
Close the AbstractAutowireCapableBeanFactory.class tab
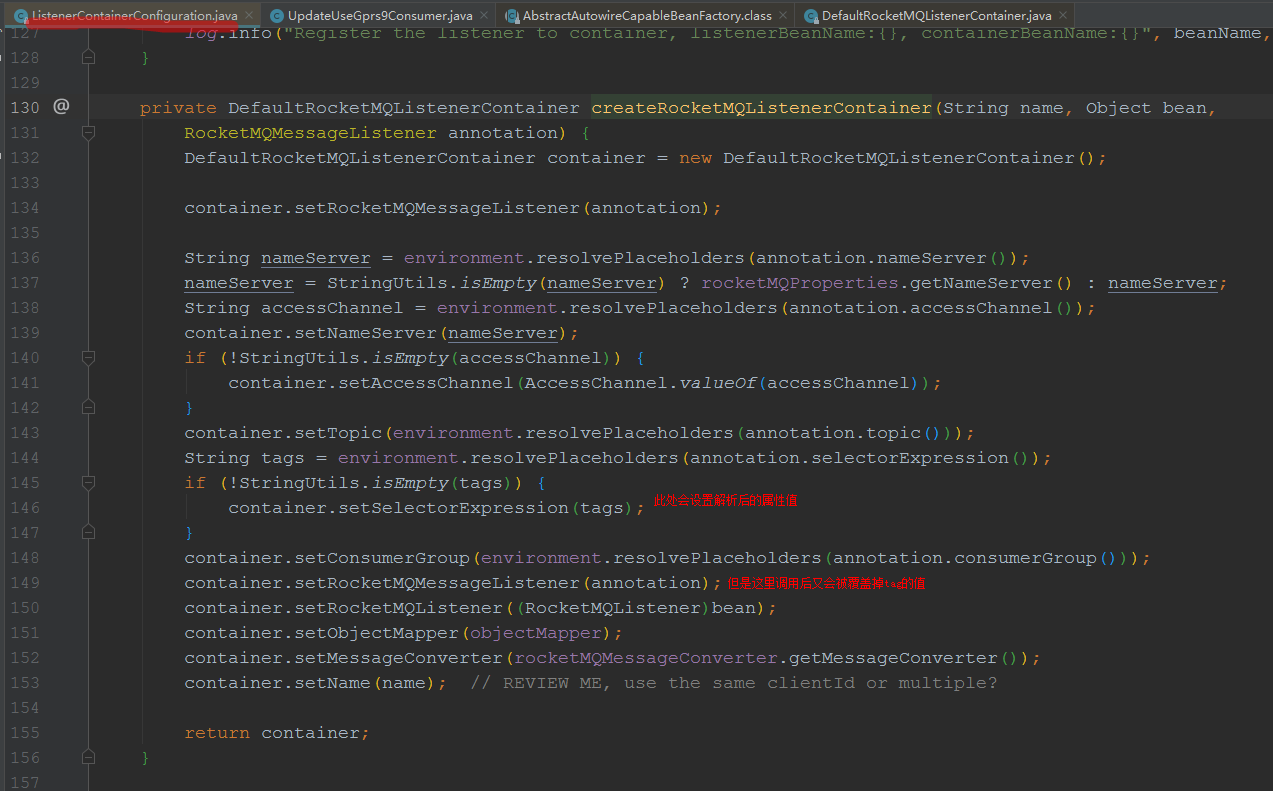point(783,17)
